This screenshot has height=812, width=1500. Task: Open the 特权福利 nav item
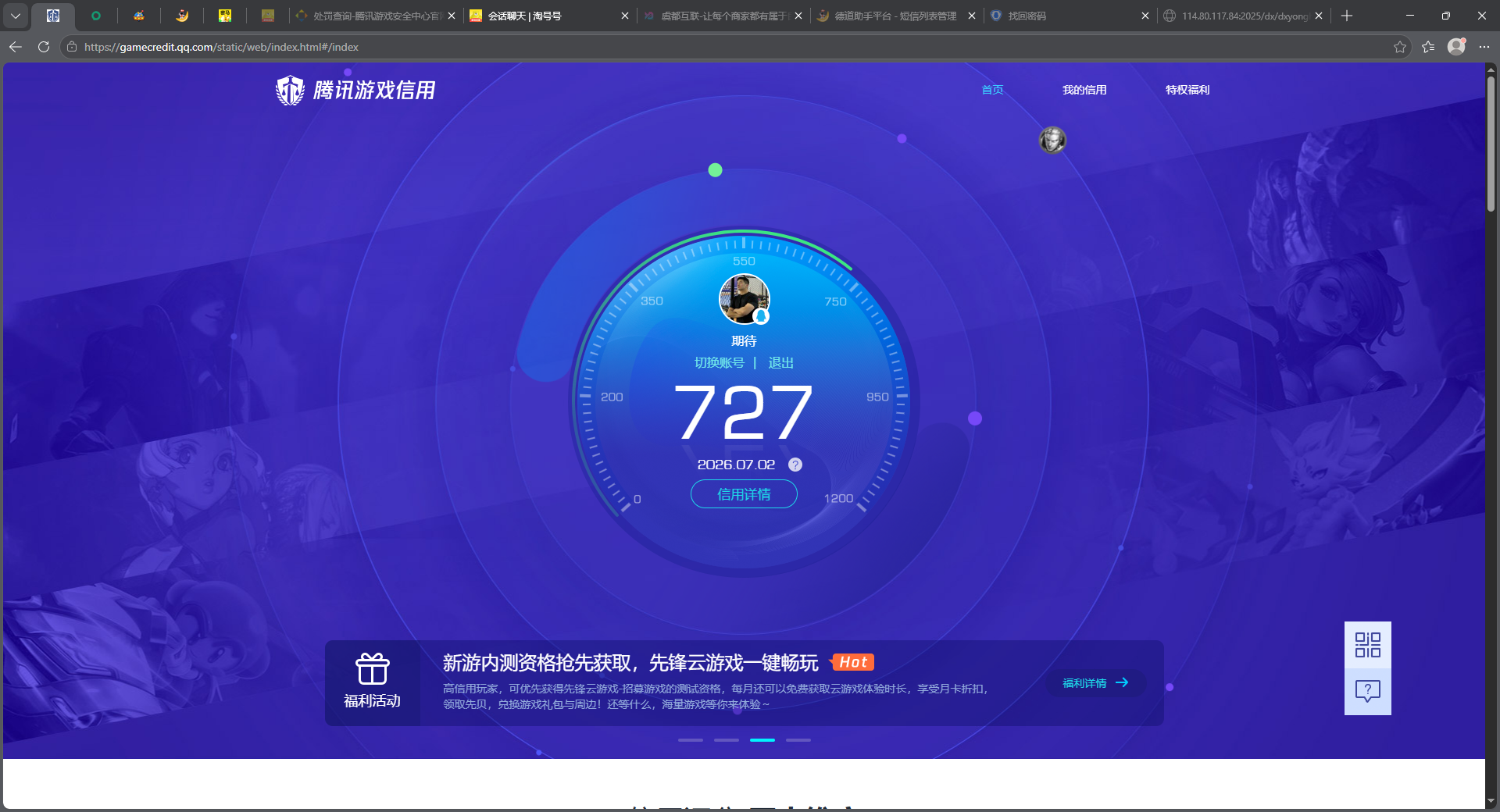point(1187,90)
